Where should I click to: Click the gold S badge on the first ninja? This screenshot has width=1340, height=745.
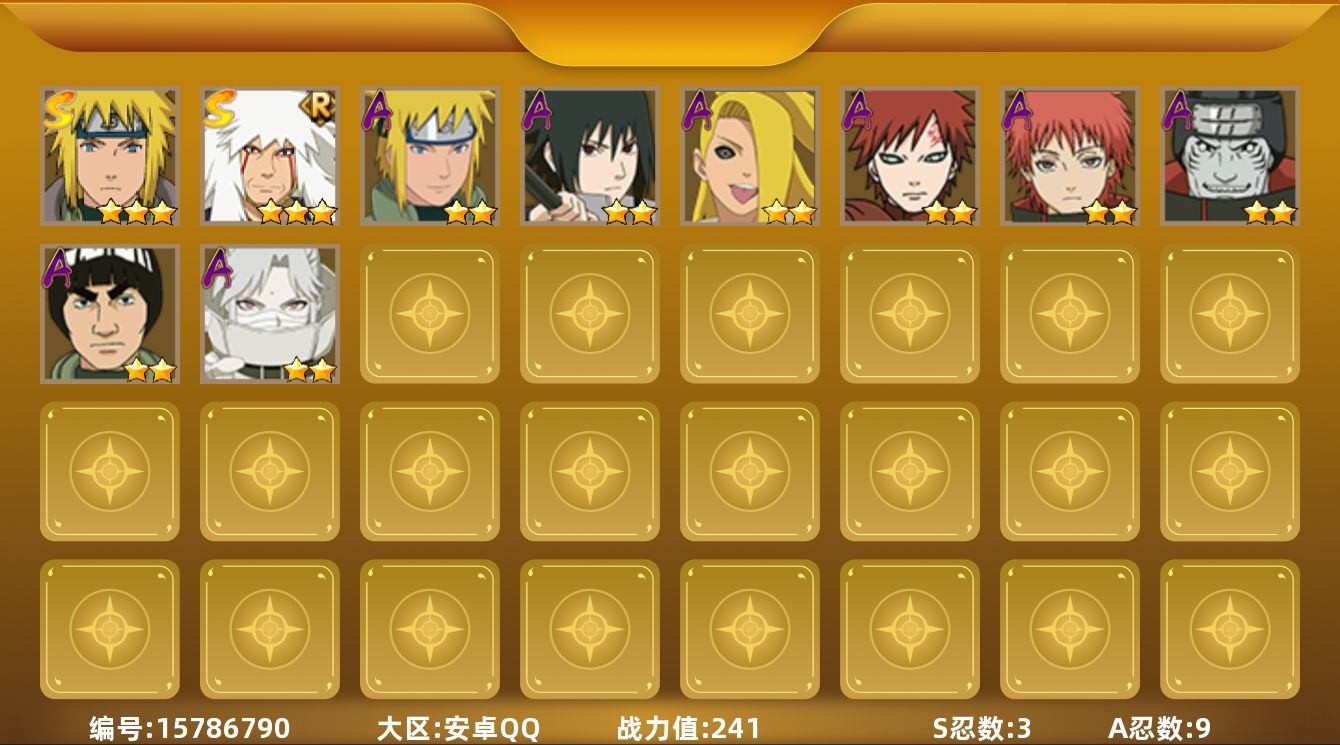pyautogui.click(x=58, y=110)
